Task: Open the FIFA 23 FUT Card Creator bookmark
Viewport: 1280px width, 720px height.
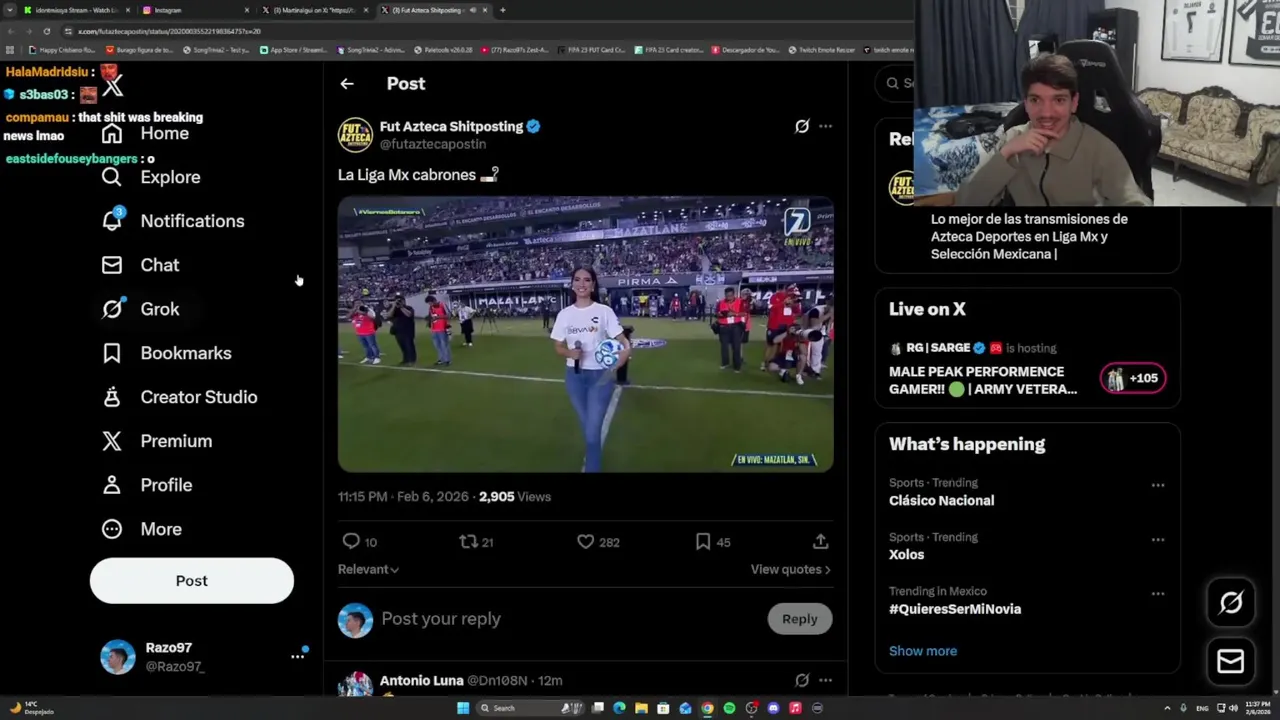Action: [x=591, y=50]
